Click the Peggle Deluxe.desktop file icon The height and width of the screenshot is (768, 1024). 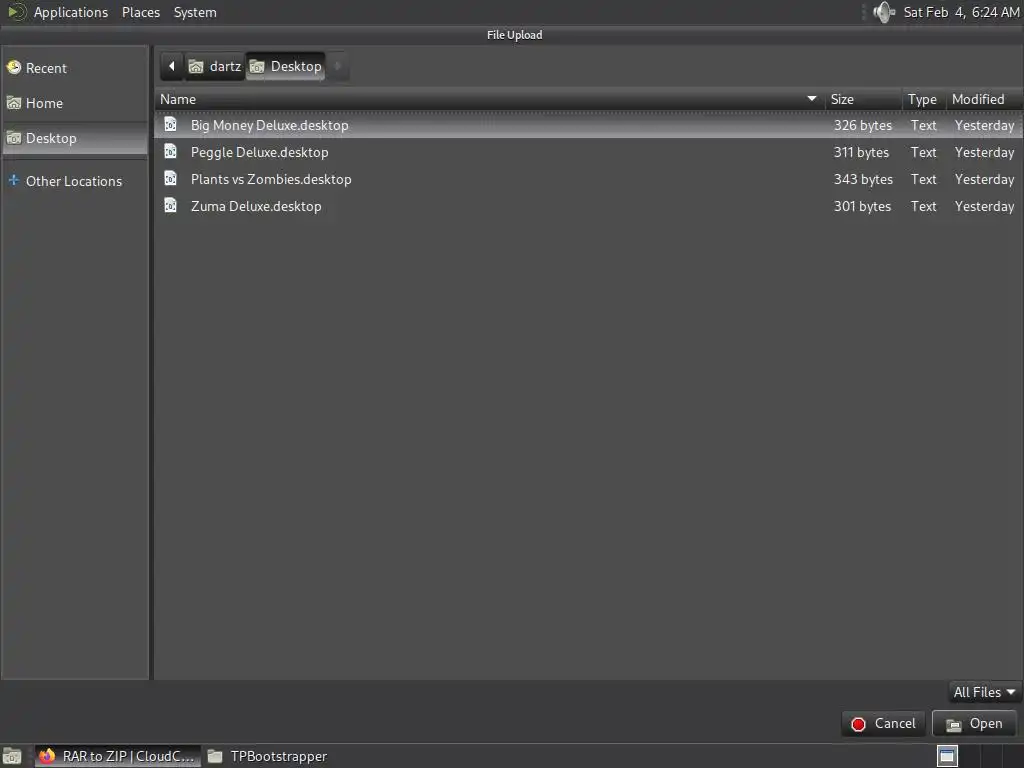point(170,152)
